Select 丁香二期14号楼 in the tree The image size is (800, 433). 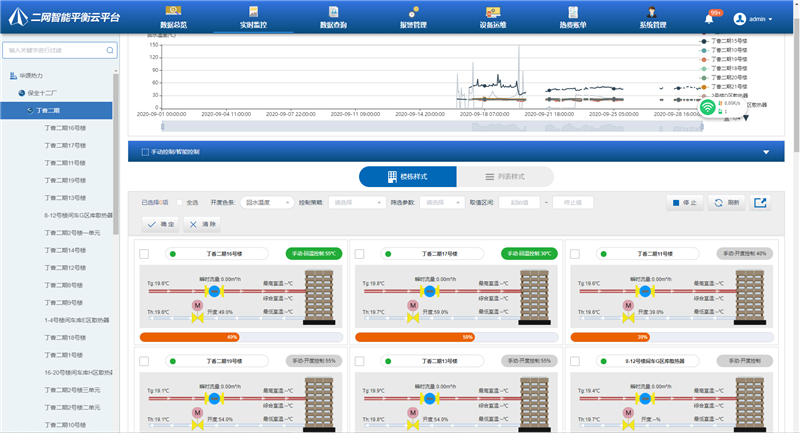coord(65,250)
